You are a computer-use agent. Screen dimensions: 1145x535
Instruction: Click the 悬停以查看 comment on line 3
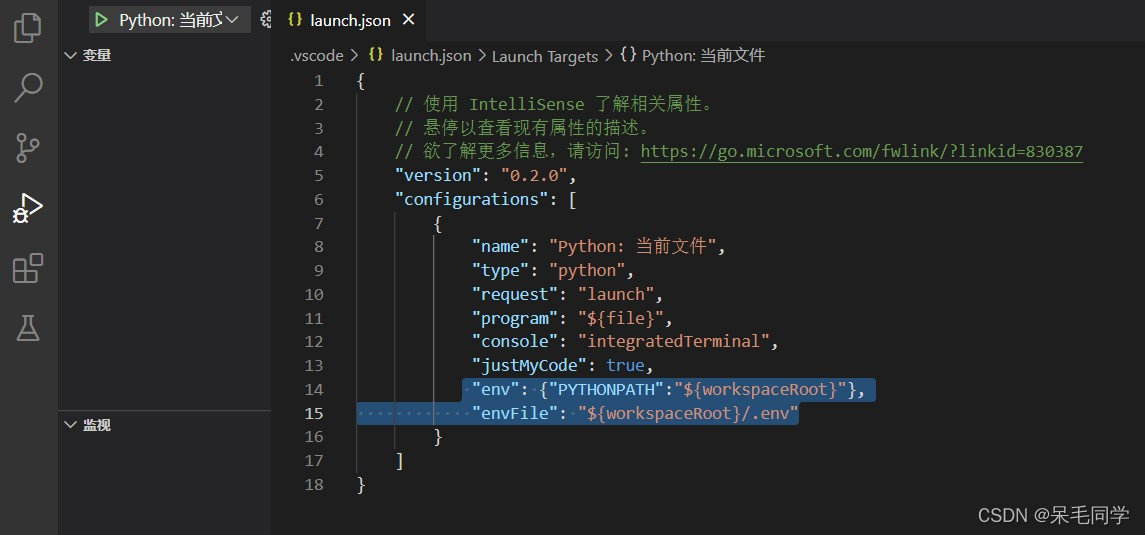click(x=522, y=128)
